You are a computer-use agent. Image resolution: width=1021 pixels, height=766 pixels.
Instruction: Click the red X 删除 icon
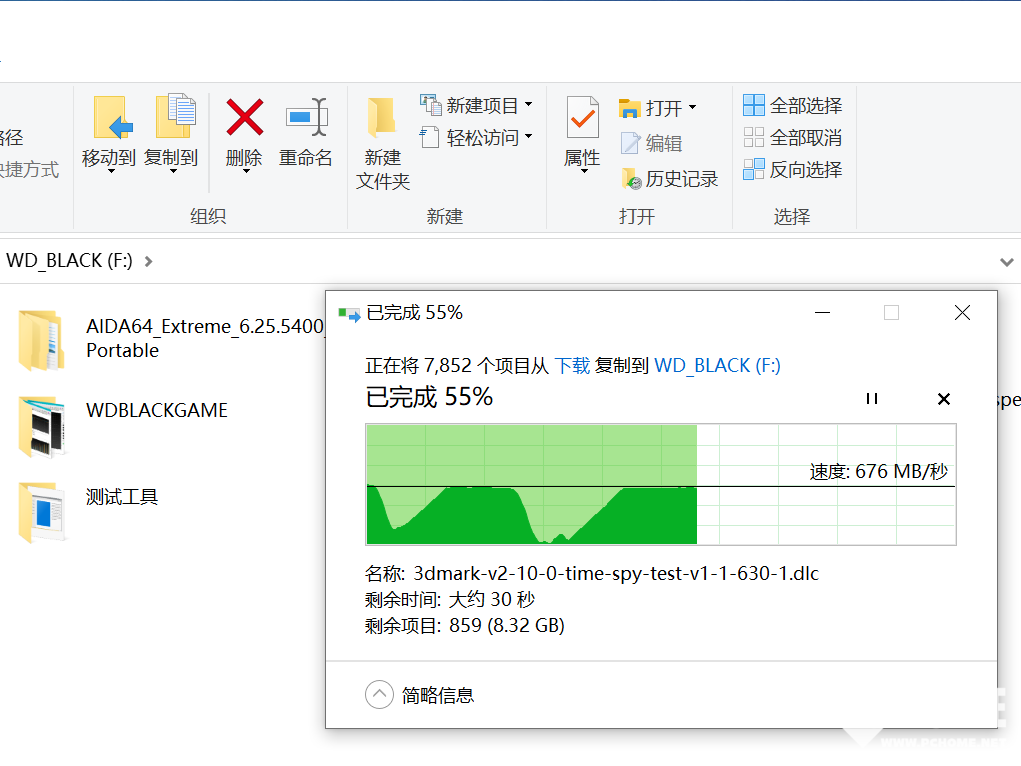click(245, 117)
